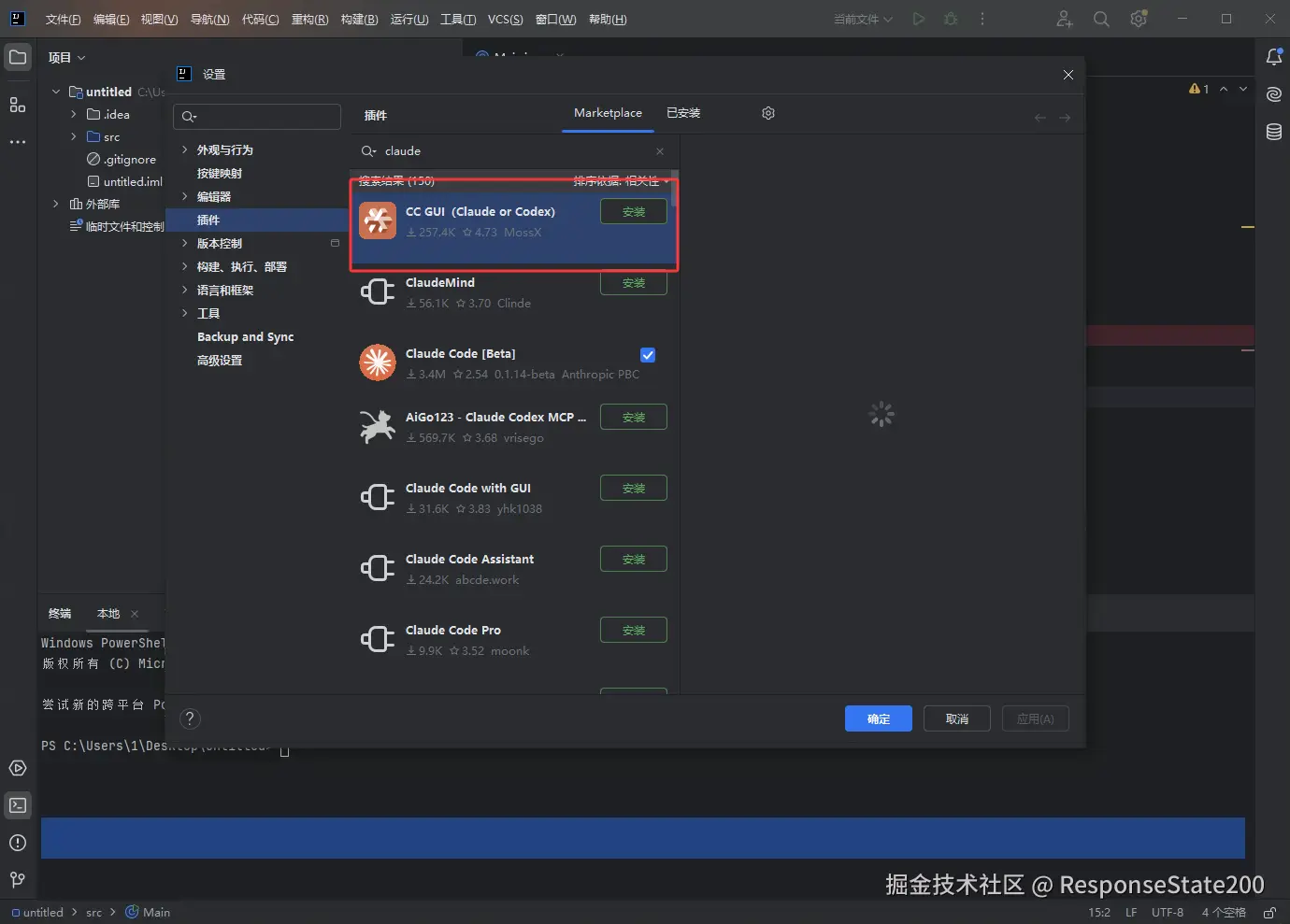Click the Search Everywhere magnifier icon
1290x924 pixels.
point(1101,19)
